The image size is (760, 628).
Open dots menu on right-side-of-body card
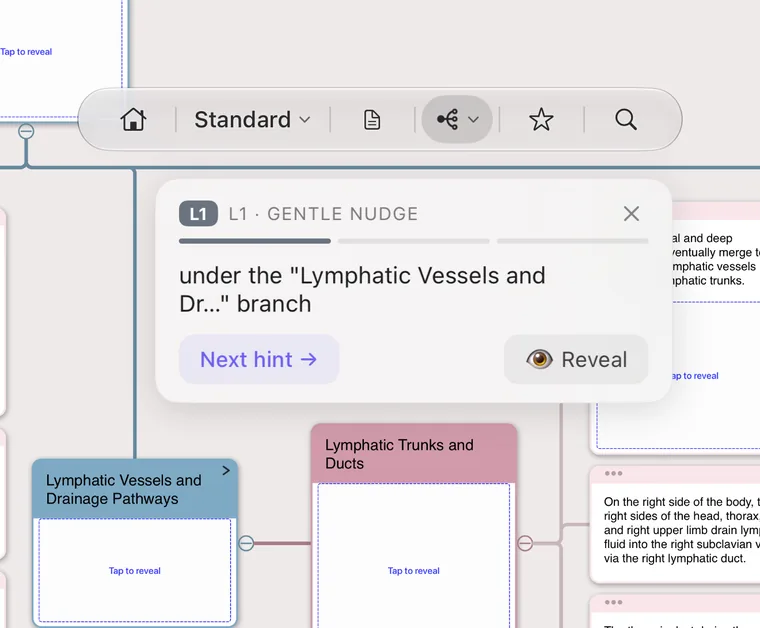(x=614, y=473)
